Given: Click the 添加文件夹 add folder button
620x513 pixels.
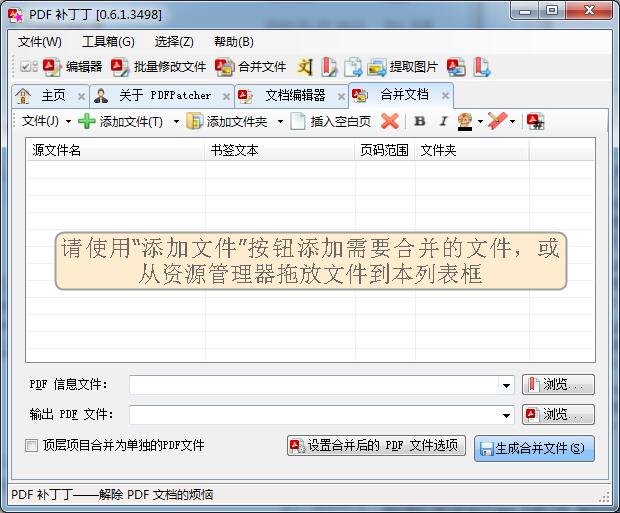Looking at the screenshot, I should (227, 121).
